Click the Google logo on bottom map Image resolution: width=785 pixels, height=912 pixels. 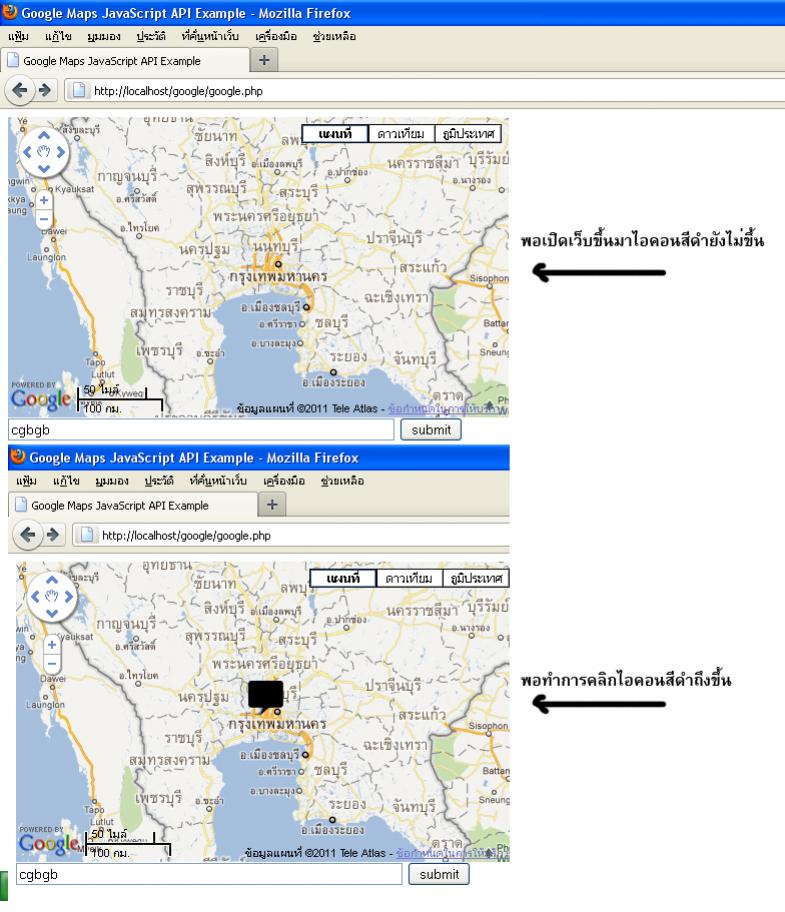click(x=49, y=843)
